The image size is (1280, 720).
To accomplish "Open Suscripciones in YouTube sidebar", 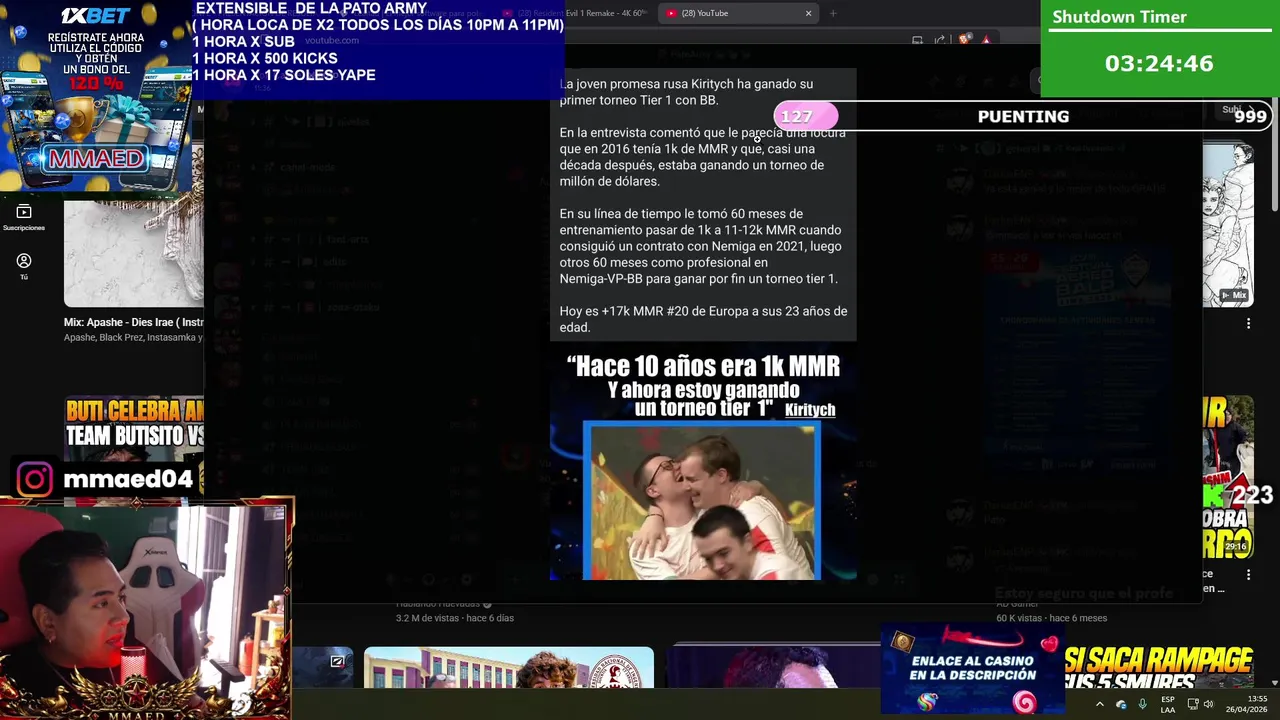I will pyautogui.click(x=24, y=218).
